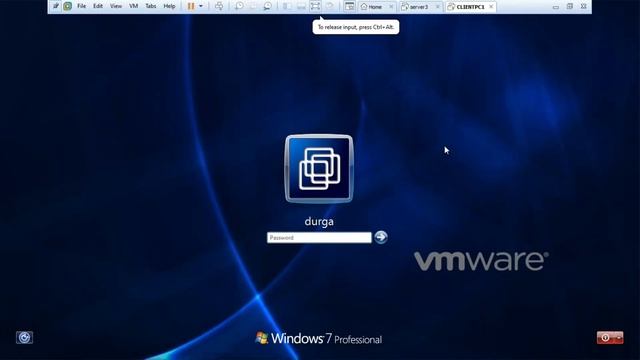640x360 pixels.
Task: Open the VM menu
Action: (133, 6)
